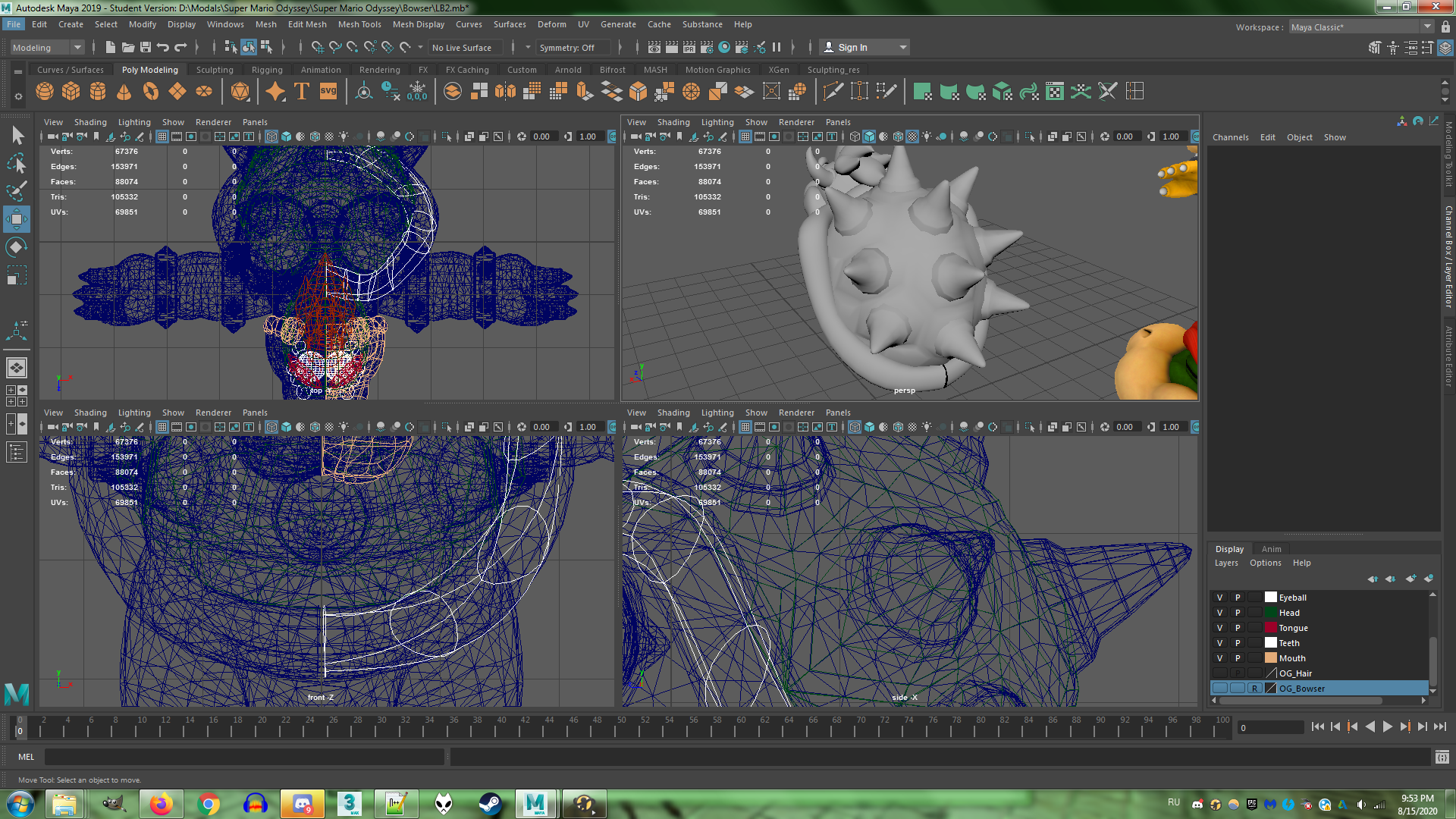Open Shading menu of perspective viewport
1456x819 pixels.
(x=673, y=122)
